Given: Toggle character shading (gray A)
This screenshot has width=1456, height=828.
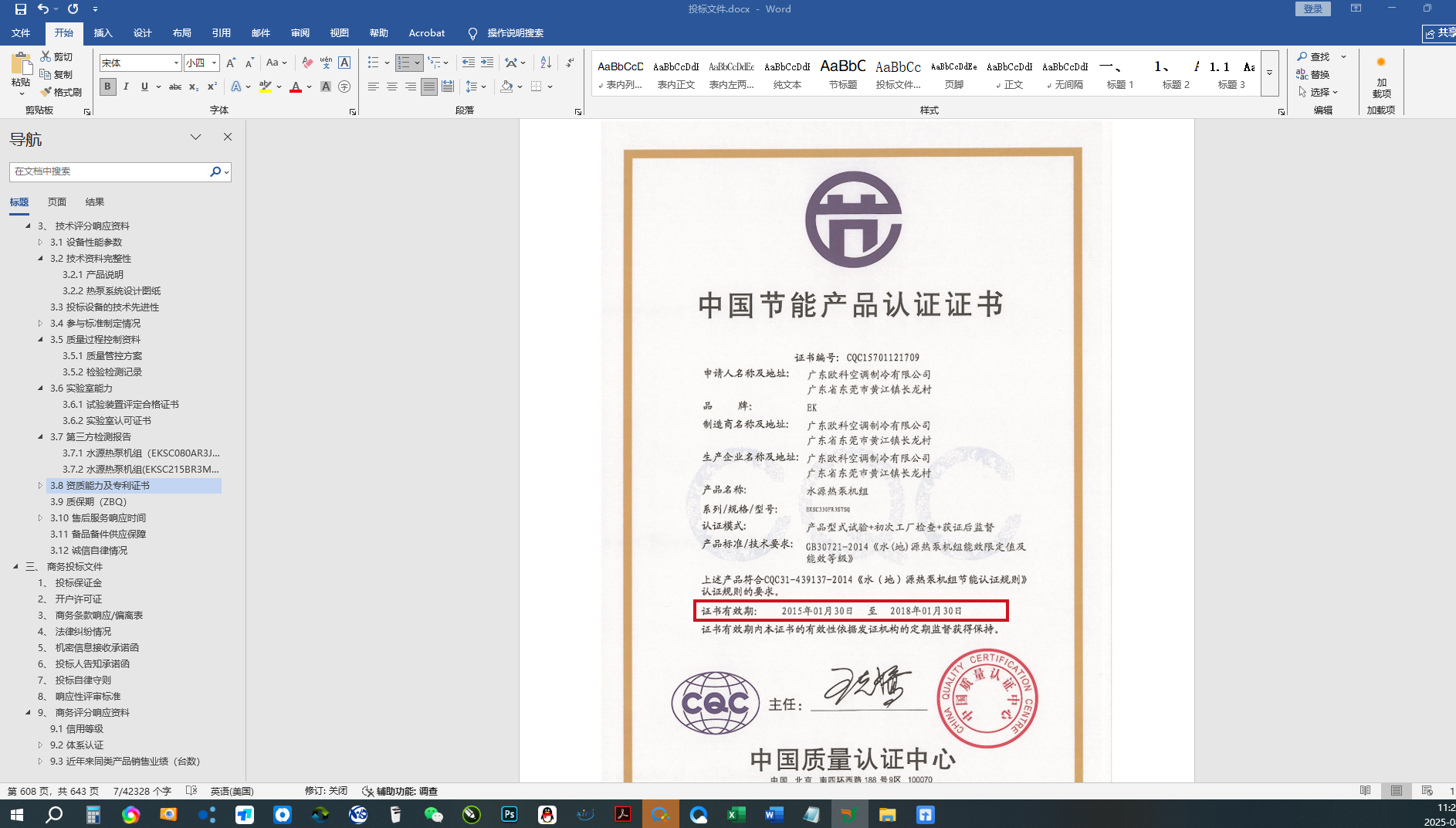Looking at the screenshot, I should 326,87.
